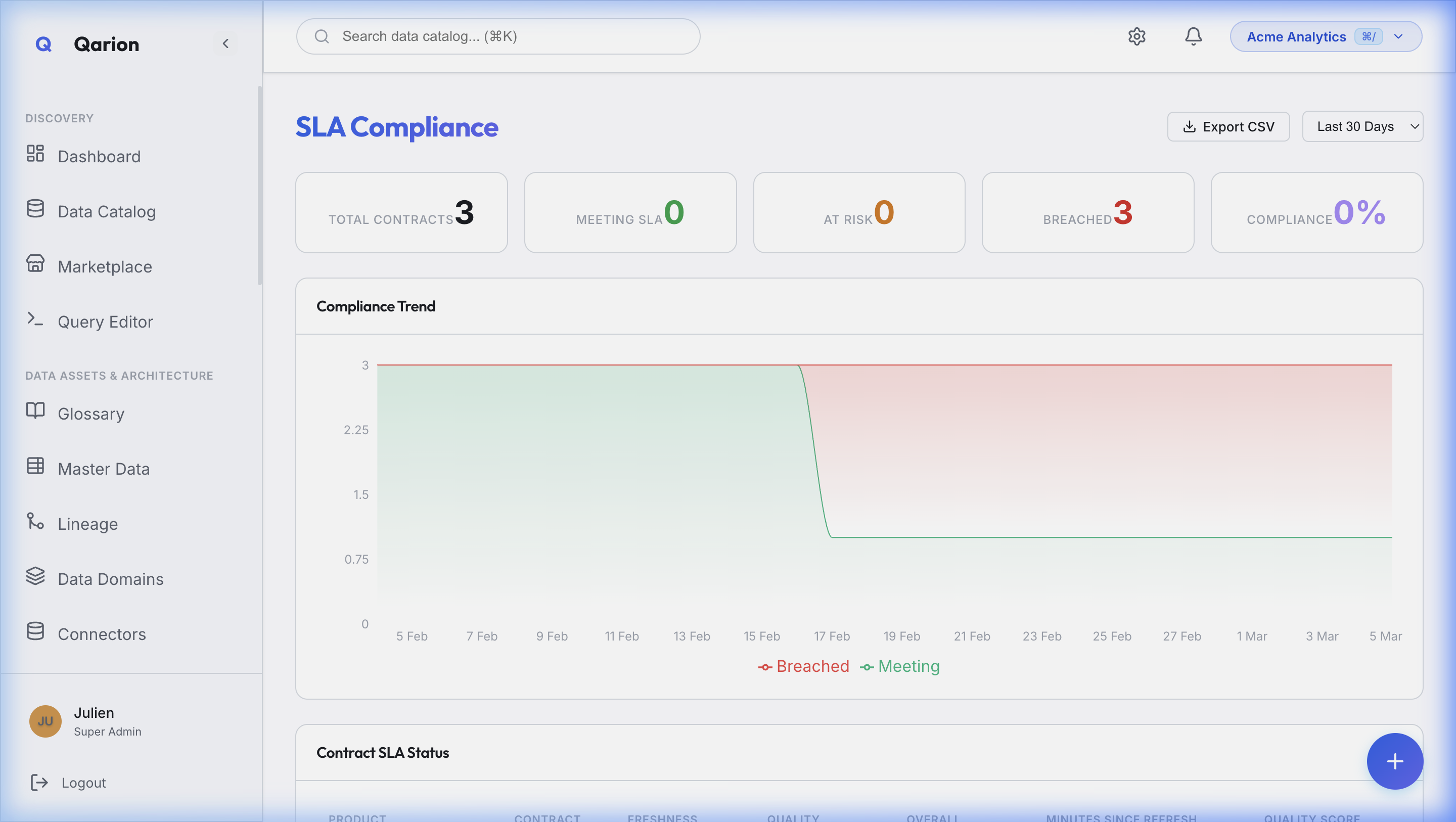This screenshot has width=1456, height=822.
Task: Launch the Query Editor
Action: (105, 321)
